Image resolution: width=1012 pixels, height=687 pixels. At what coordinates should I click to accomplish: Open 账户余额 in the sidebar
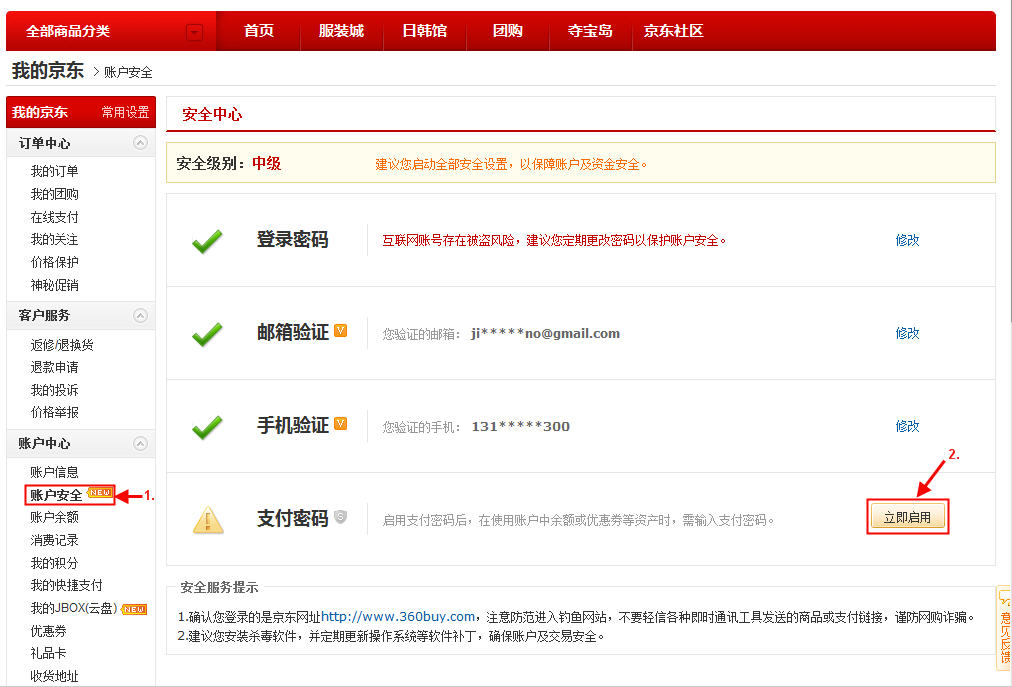54,517
